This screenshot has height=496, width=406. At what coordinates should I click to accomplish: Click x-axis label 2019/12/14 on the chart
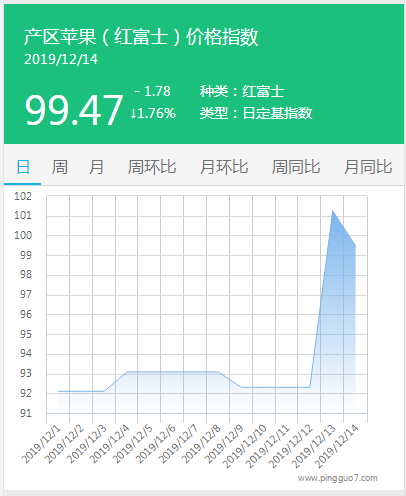point(337,447)
